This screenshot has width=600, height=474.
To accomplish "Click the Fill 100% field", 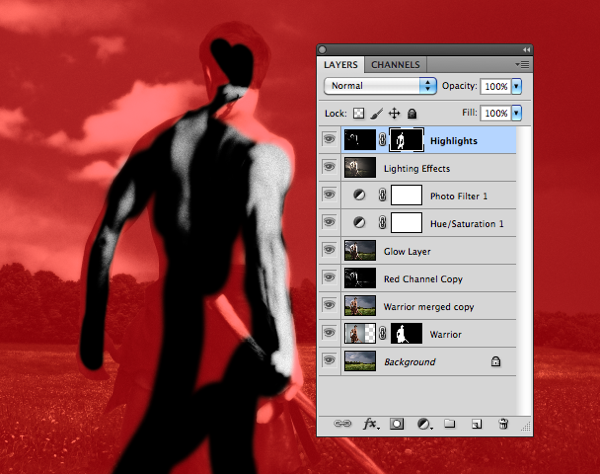I will (496, 113).
